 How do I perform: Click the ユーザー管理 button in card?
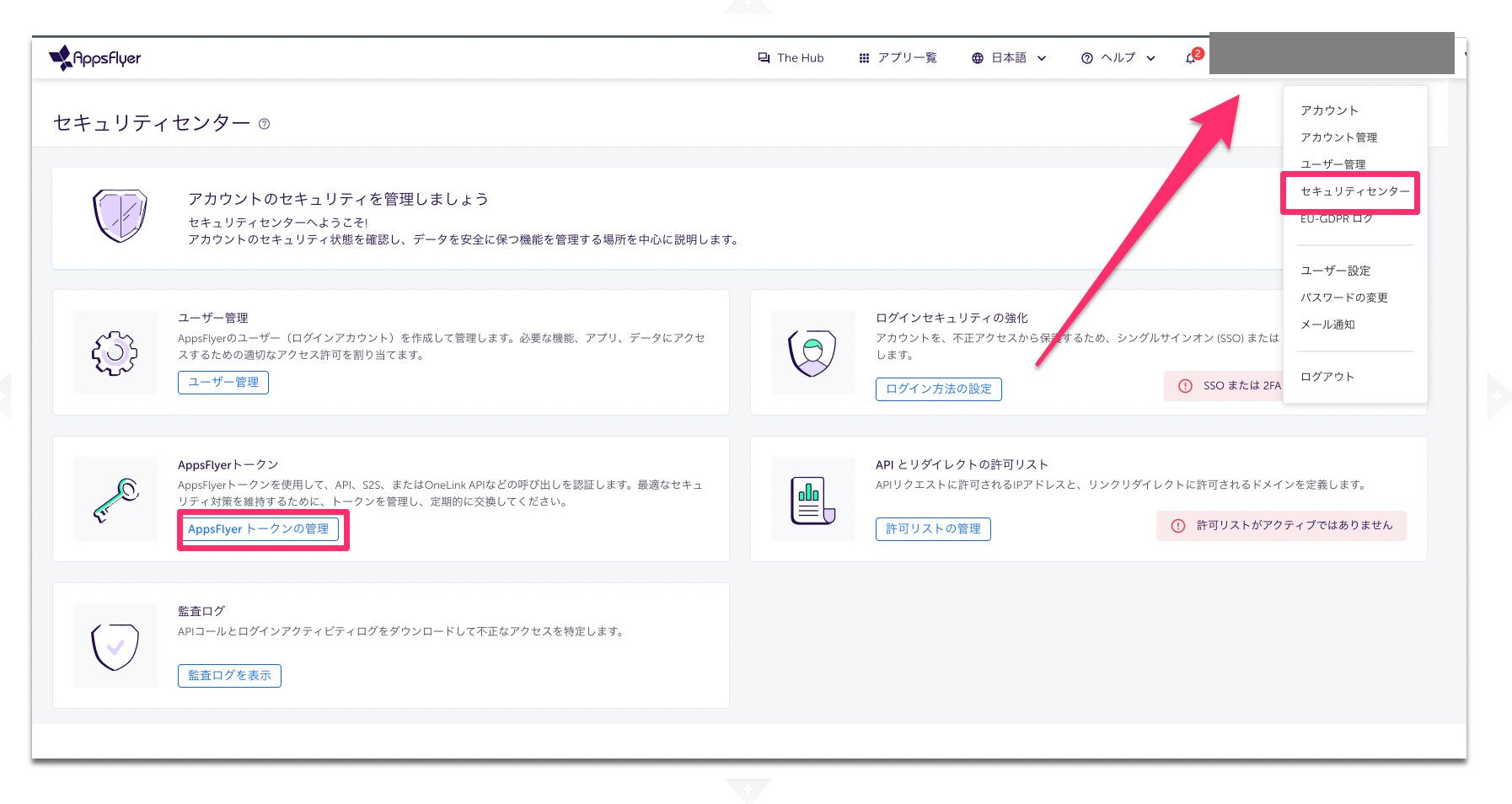[223, 383]
